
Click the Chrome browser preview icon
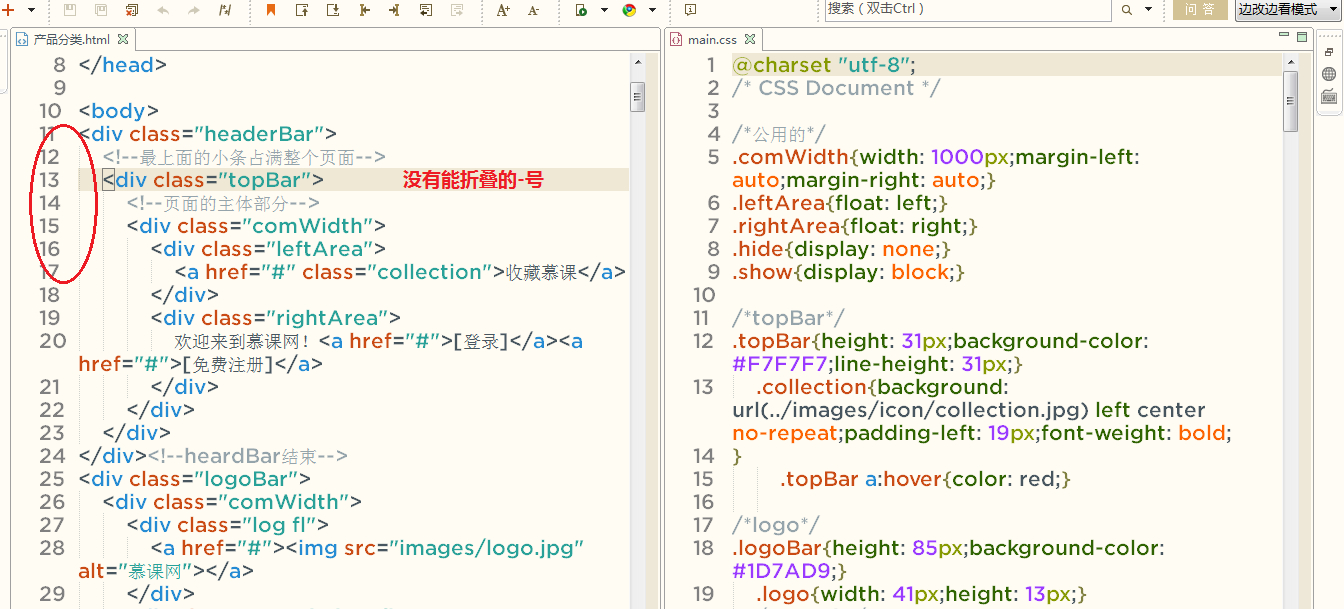pos(629,10)
